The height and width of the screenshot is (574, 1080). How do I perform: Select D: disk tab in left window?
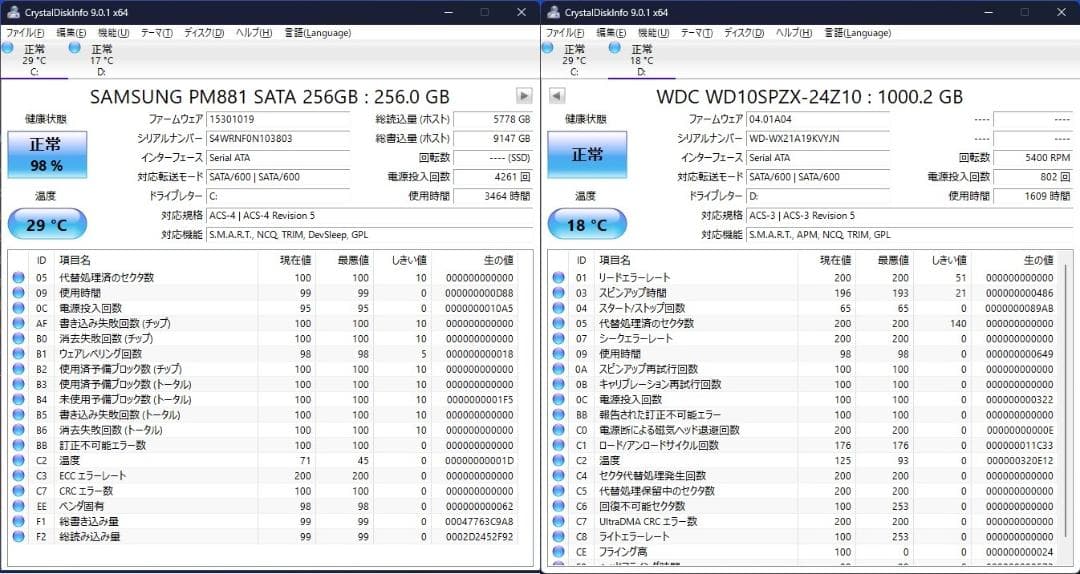[101, 60]
